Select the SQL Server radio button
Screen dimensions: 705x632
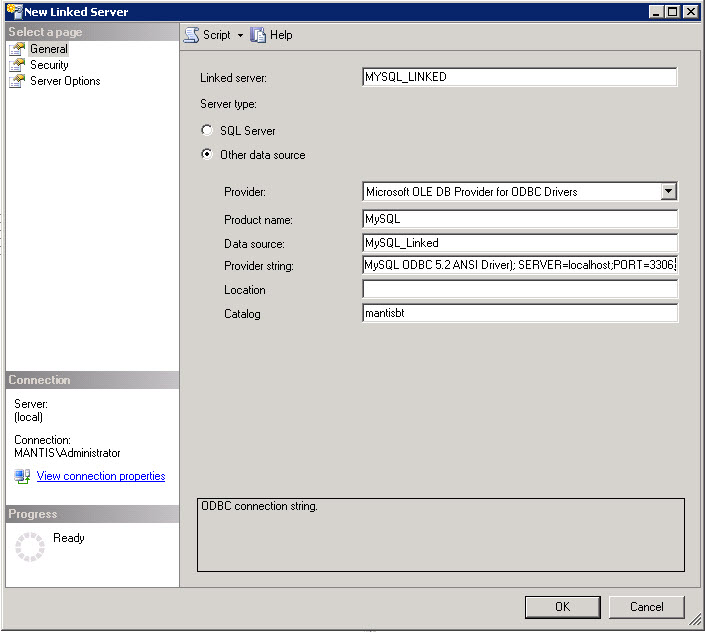click(207, 131)
